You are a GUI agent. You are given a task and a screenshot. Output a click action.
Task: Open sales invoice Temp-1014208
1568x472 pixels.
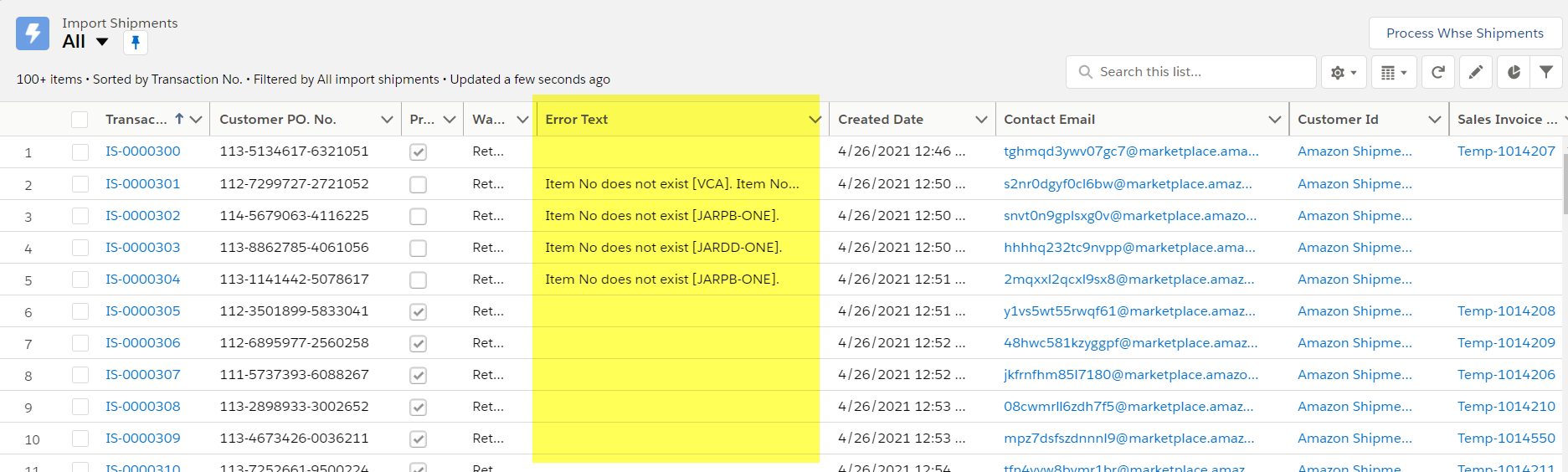(x=1506, y=311)
